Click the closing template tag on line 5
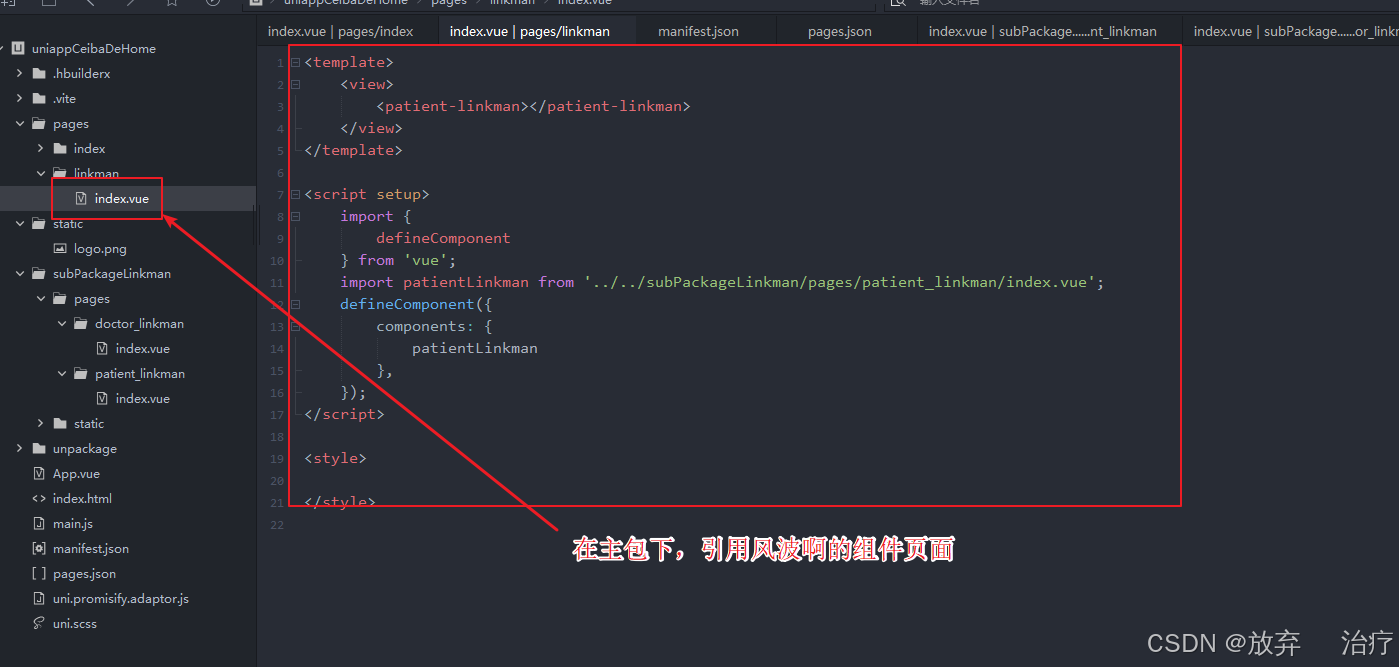 353,150
